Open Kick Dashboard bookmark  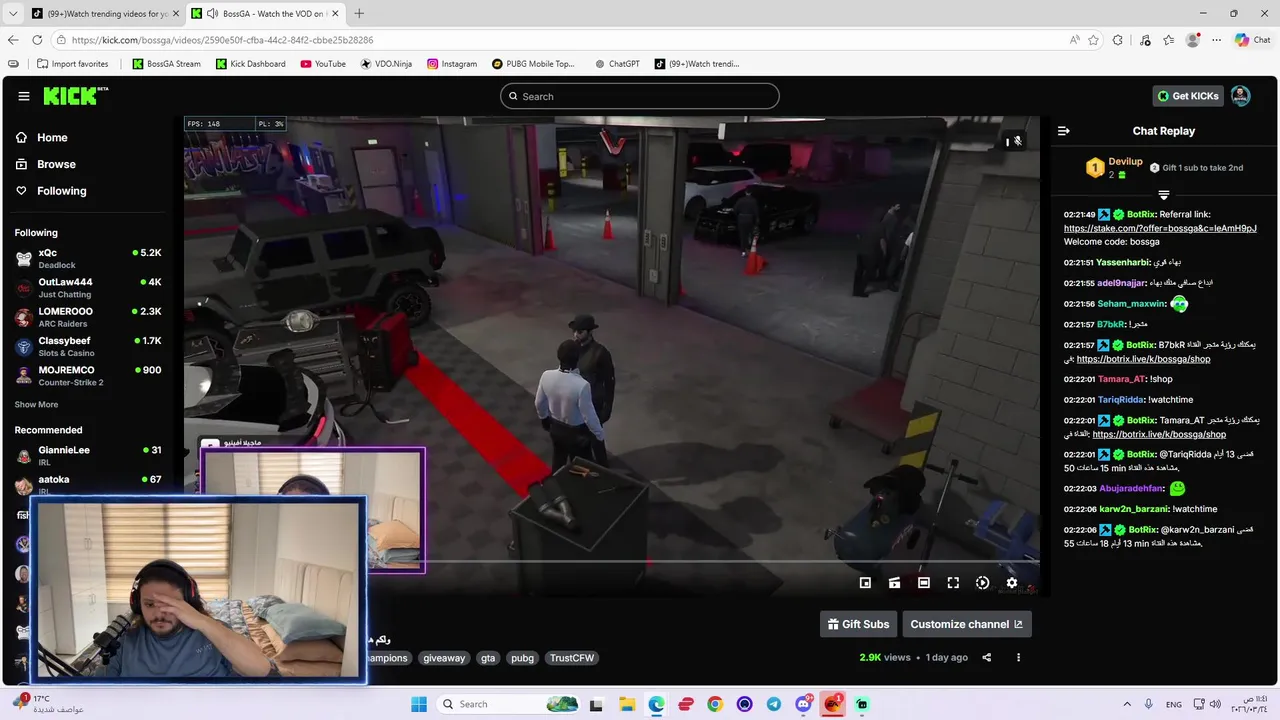click(x=250, y=64)
